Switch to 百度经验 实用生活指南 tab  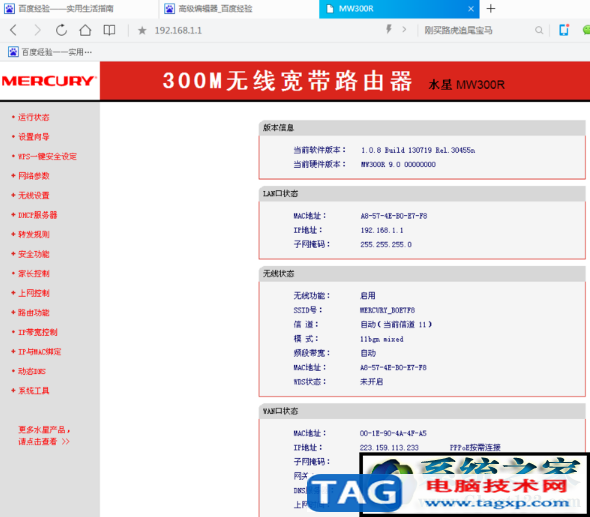(x=79, y=9)
